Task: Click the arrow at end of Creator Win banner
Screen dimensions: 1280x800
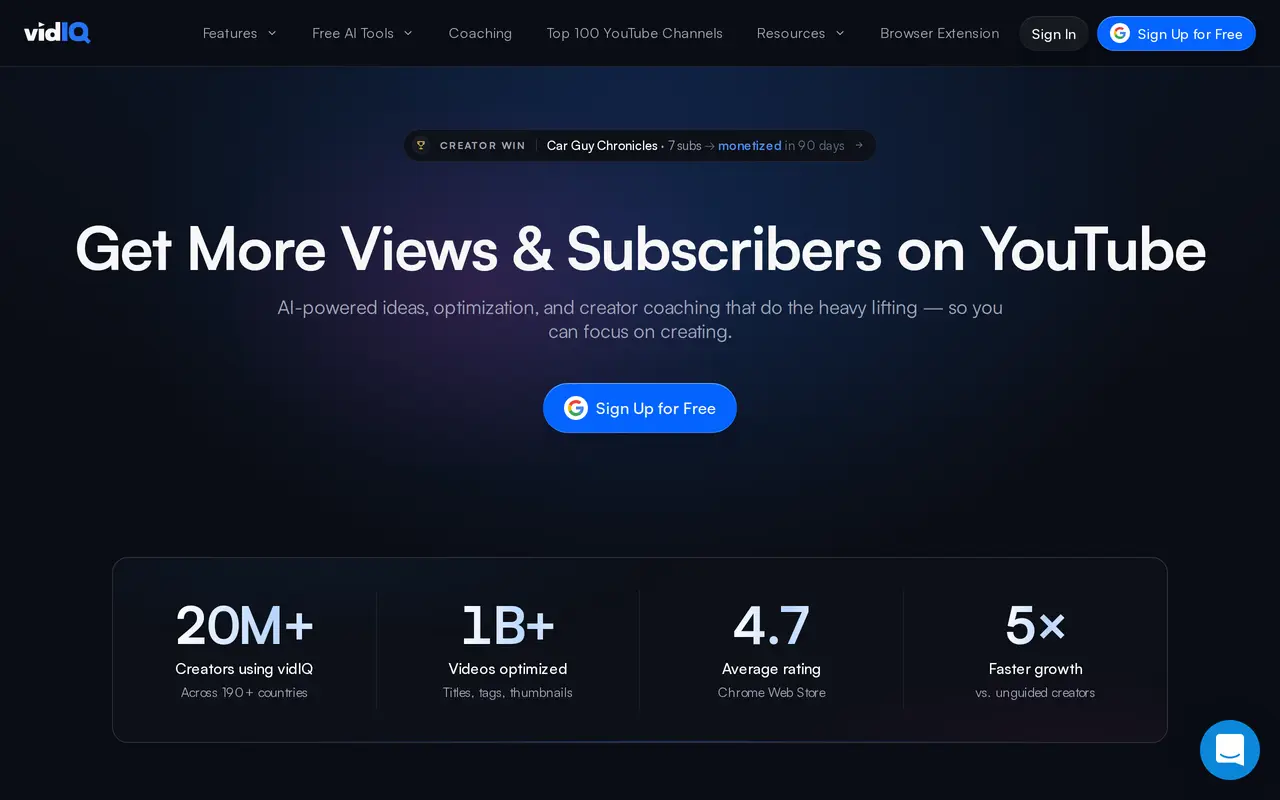Action: pyautogui.click(x=858, y=145)
